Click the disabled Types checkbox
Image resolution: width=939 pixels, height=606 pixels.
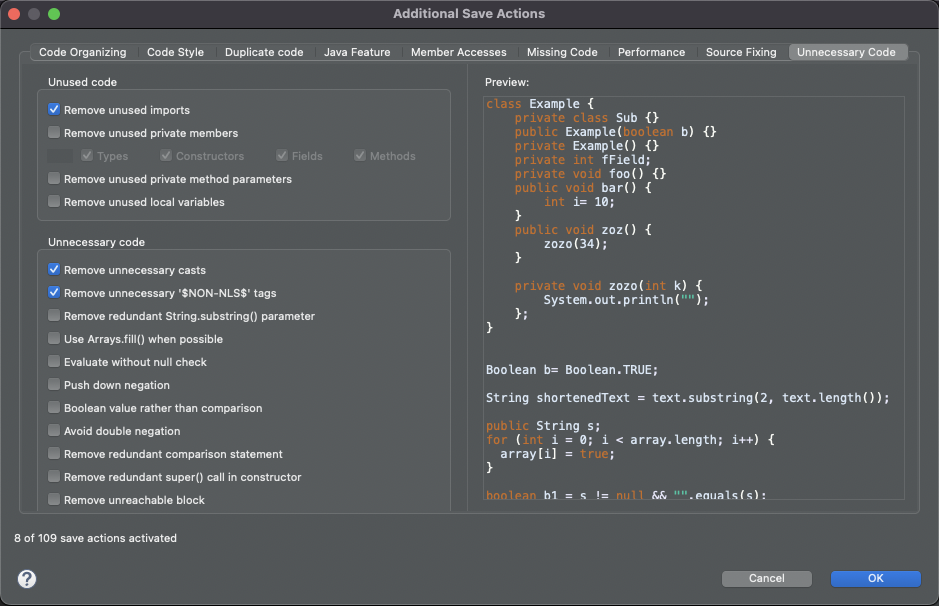click(87, 156)
